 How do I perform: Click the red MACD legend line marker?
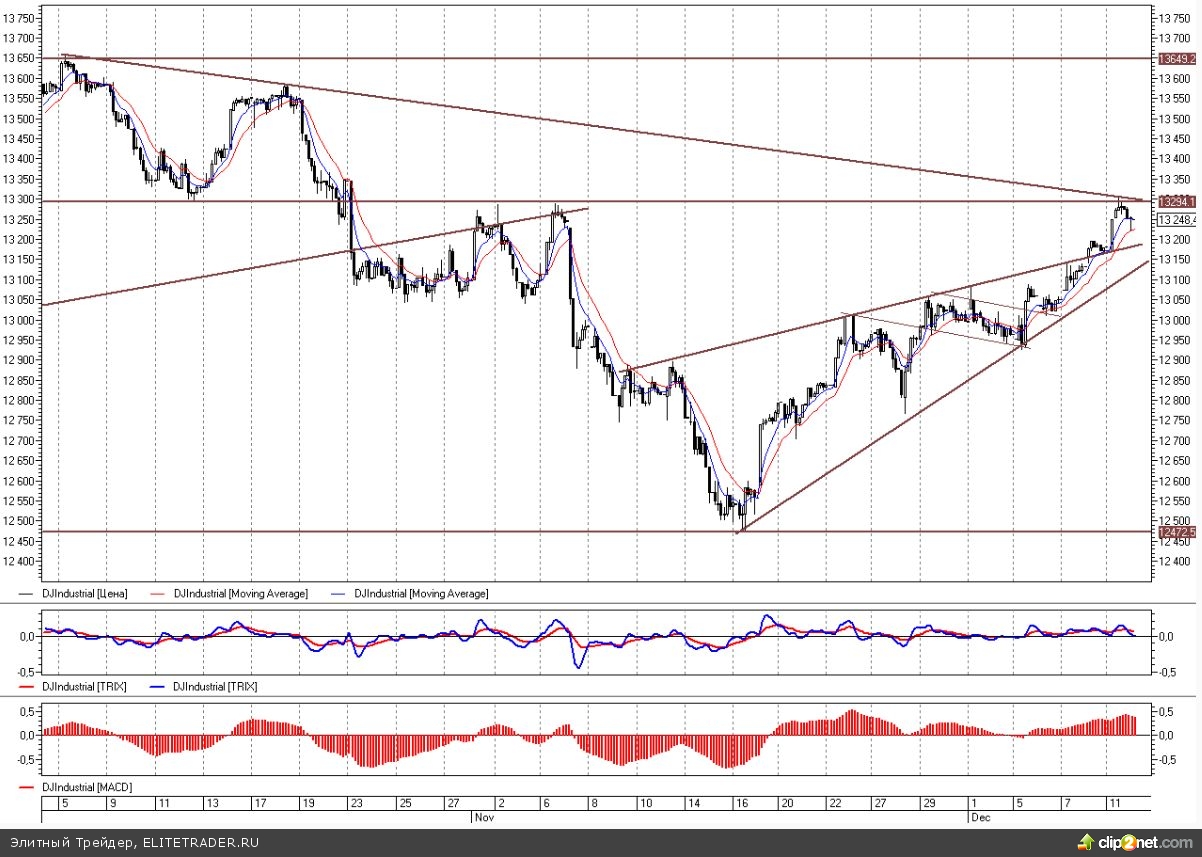point(27,788)
